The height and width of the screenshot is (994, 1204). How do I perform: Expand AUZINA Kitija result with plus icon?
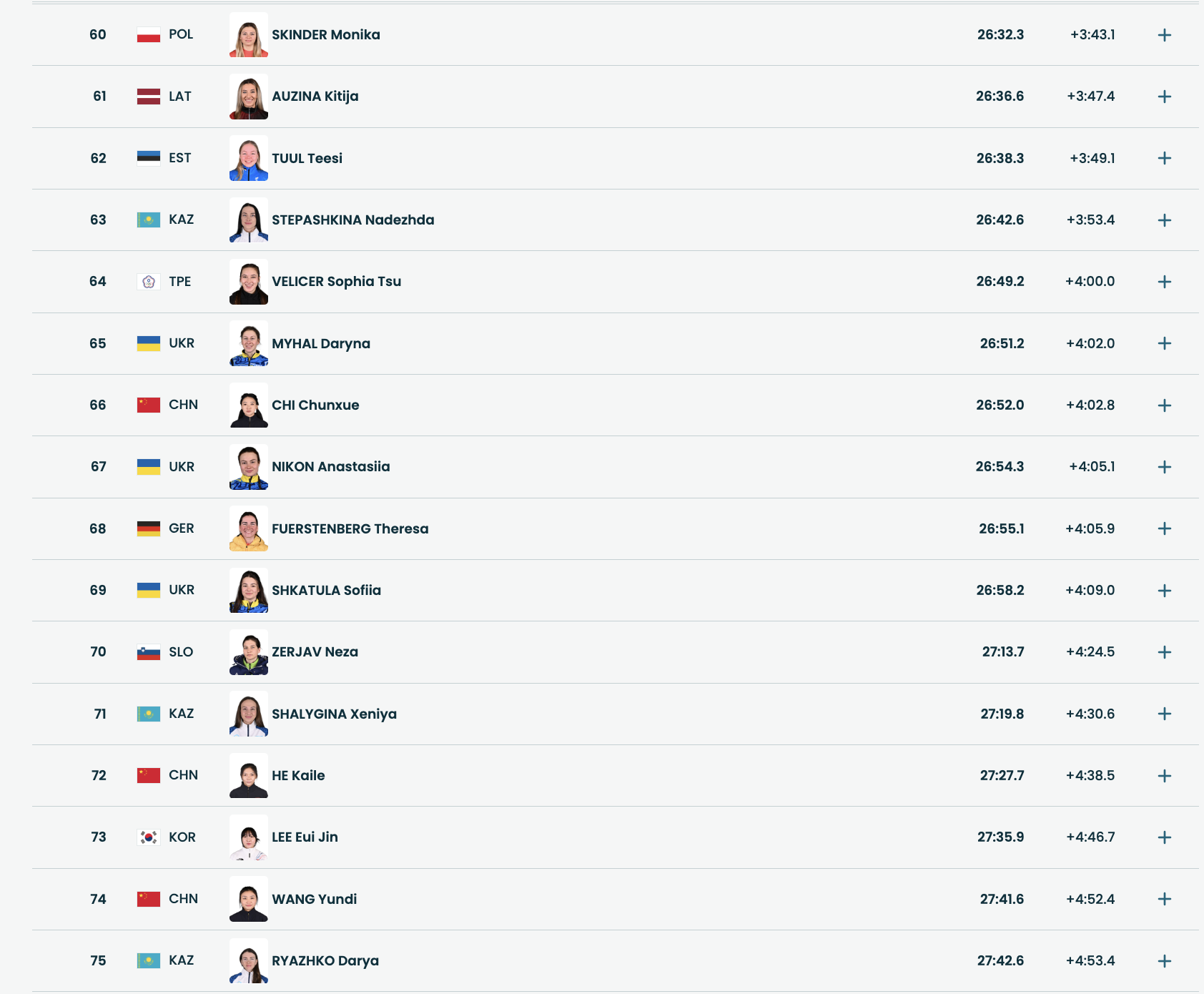pos(1164,97)
